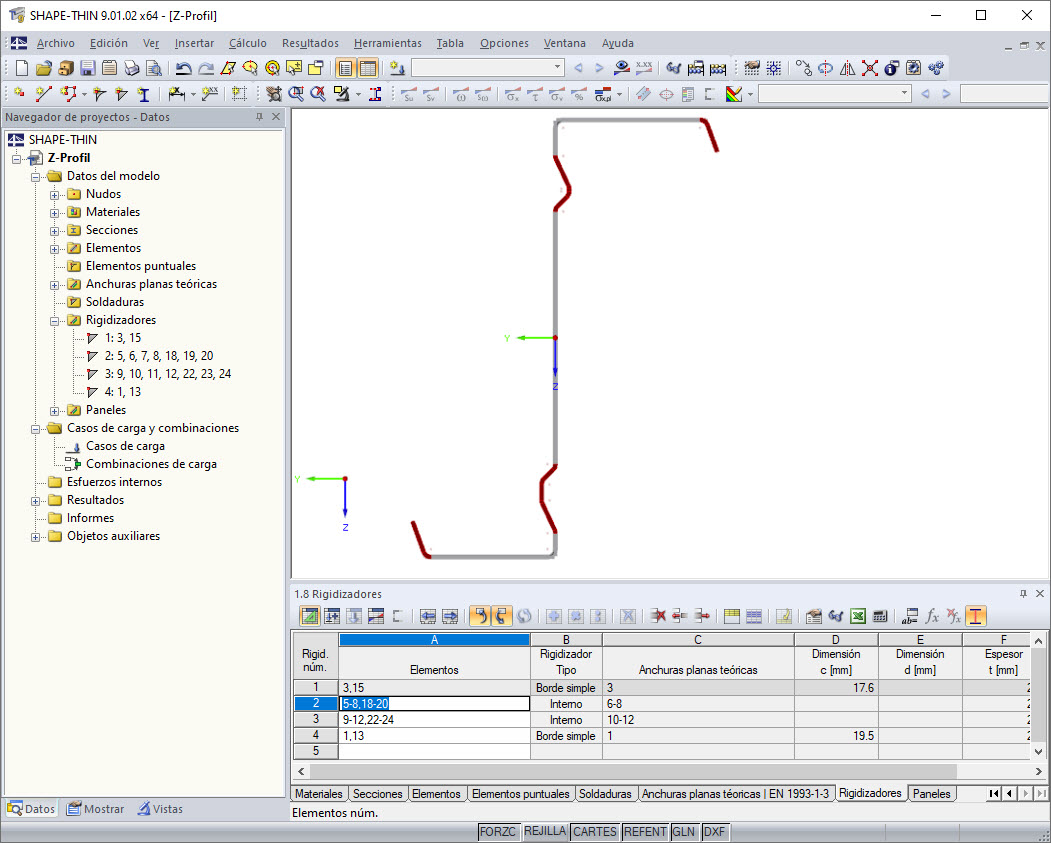
Task: Click the tangential stress tau result icon
Action: tap(535, 94)
